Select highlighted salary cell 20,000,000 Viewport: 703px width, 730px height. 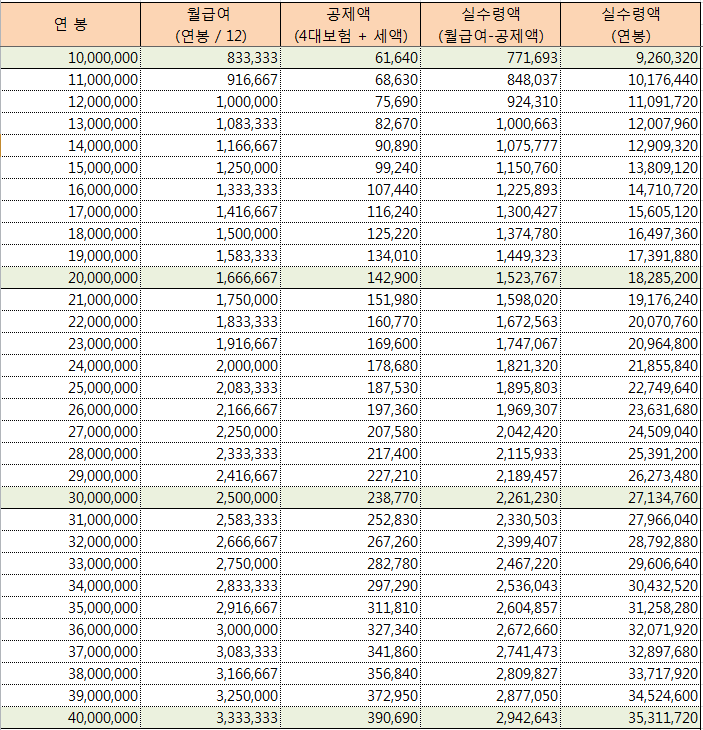pos(70,277)
